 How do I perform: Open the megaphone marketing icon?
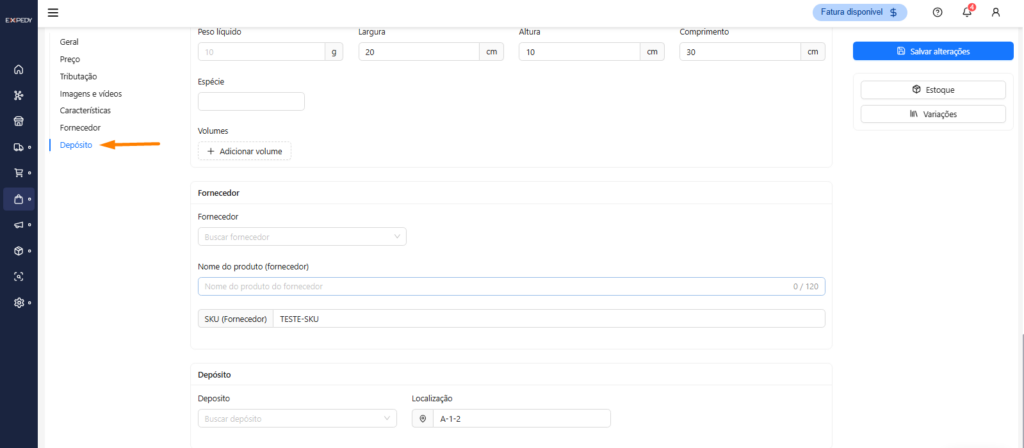[x=18, y=225]
